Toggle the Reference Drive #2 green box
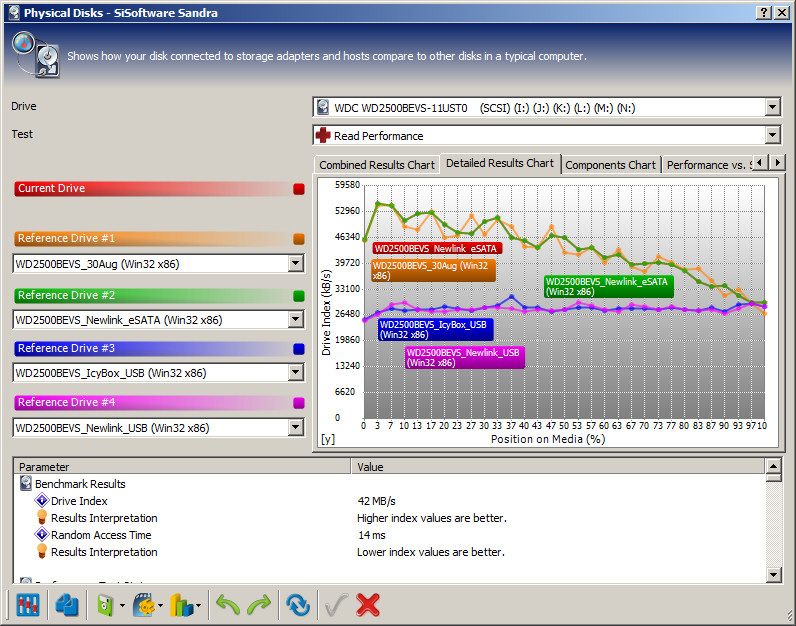Image resolution: width=796 pixels, height=626 pixels. click(298, 295)
